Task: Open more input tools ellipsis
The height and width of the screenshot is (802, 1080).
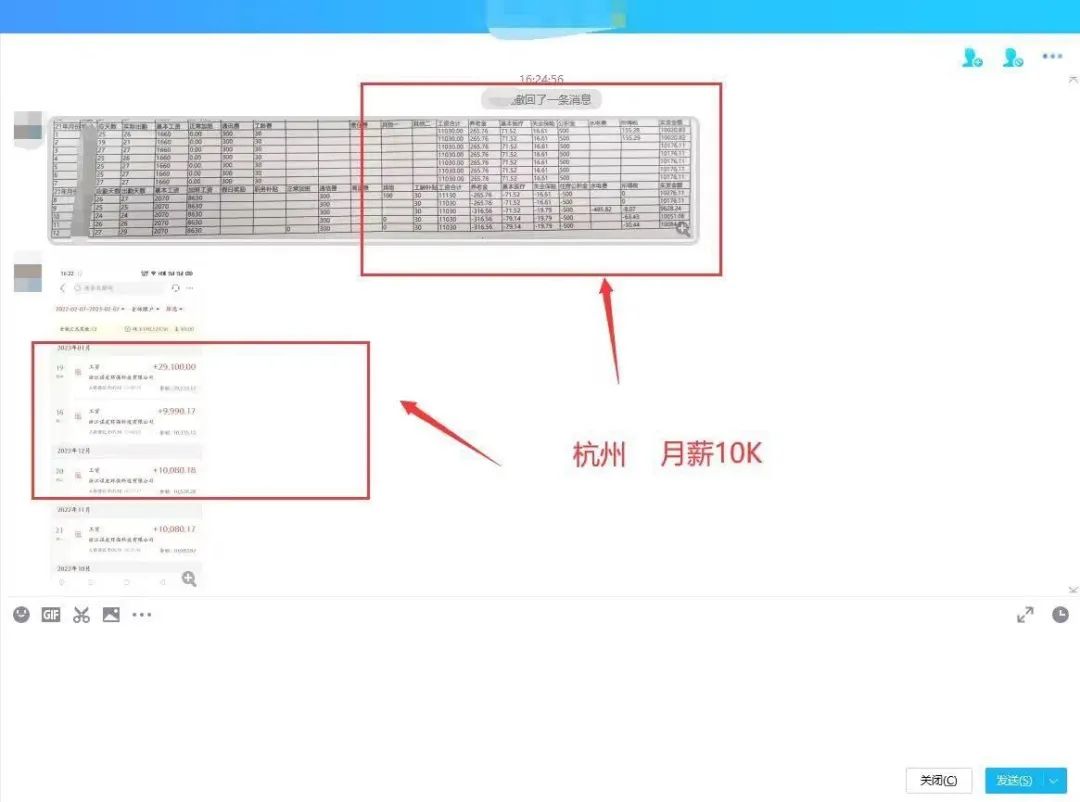Action: (x=141, y=615)
